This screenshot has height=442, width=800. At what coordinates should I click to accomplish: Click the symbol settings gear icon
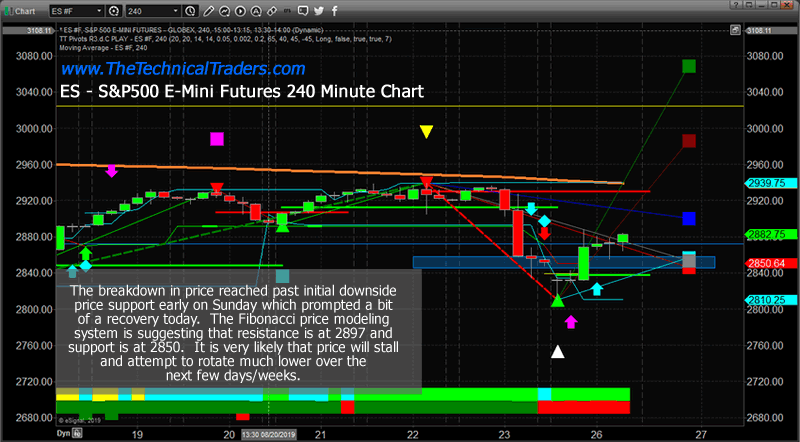[x=114, y=11]
